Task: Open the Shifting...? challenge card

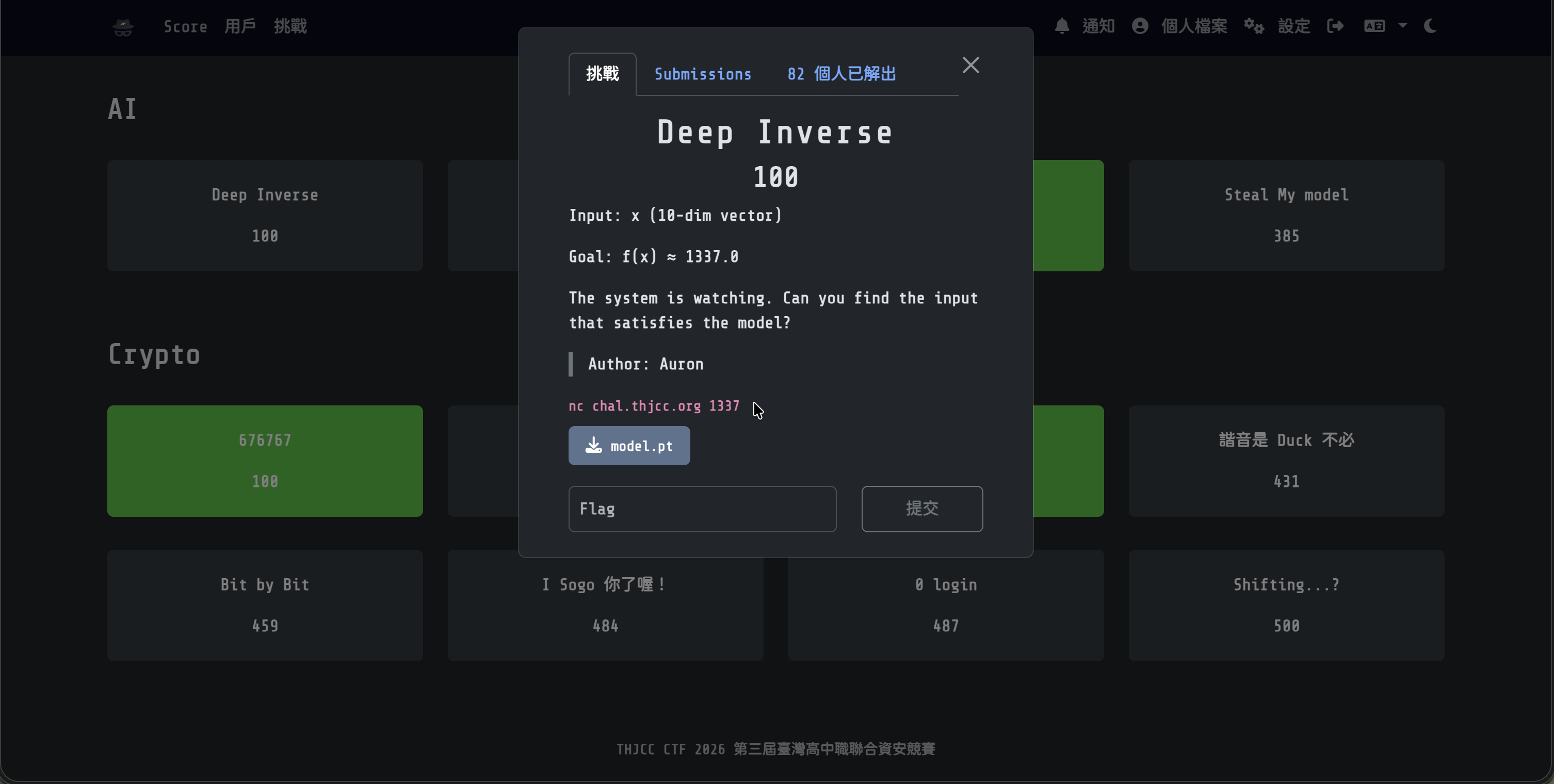Action: (1286, 605)
